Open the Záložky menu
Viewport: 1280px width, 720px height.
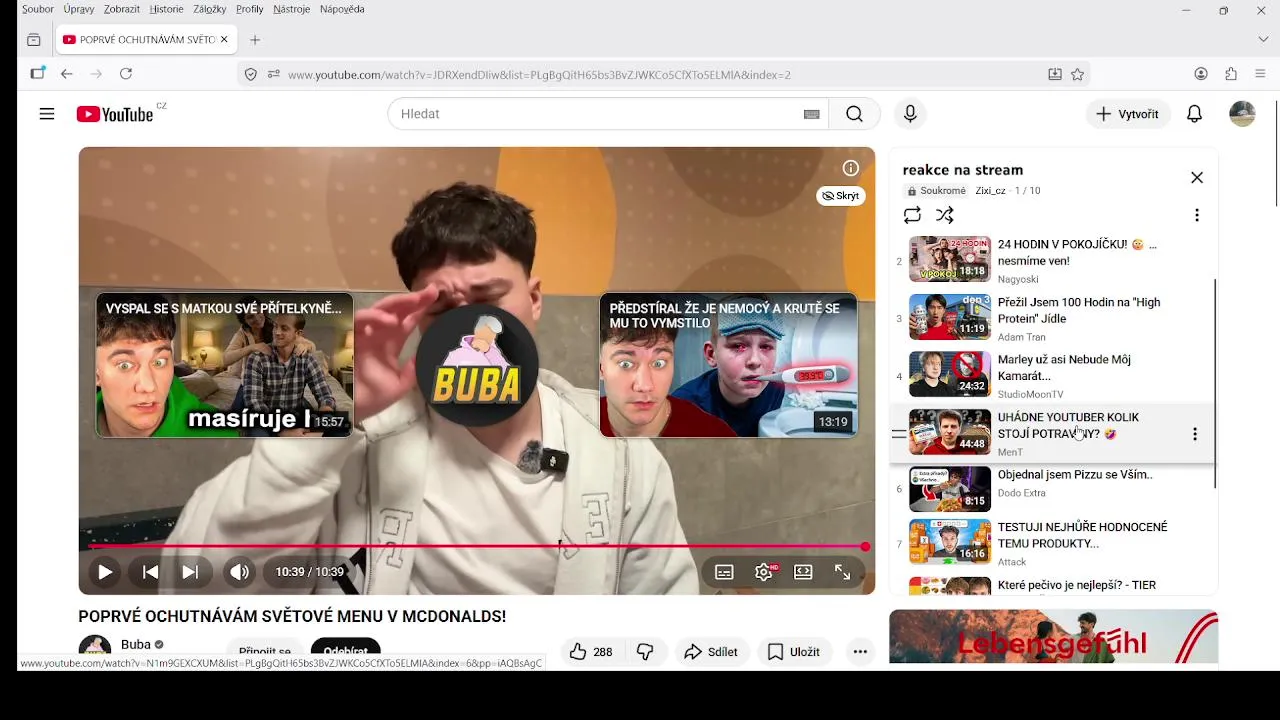(210, 9)
